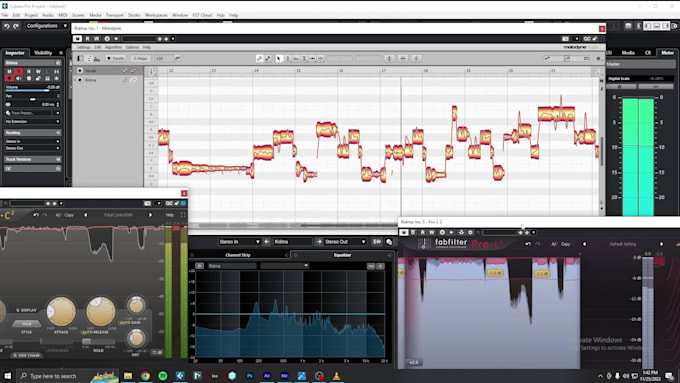Viewport: 680px width, 383px height.
Task: Toggle the Ridma track visibility dot in Melodyne
Action: pos(80,80)
